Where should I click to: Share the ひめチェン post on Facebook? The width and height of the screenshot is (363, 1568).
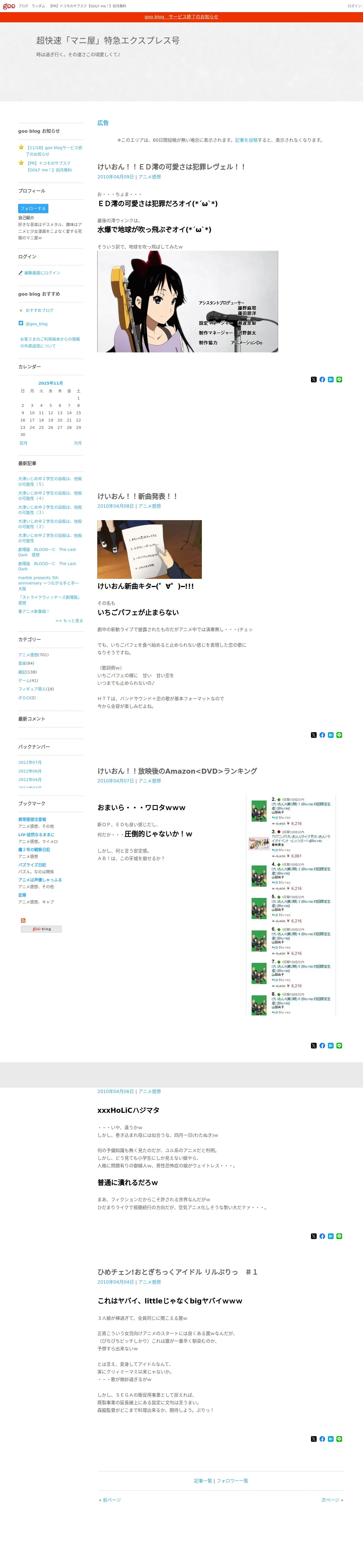click(322, 1439)
